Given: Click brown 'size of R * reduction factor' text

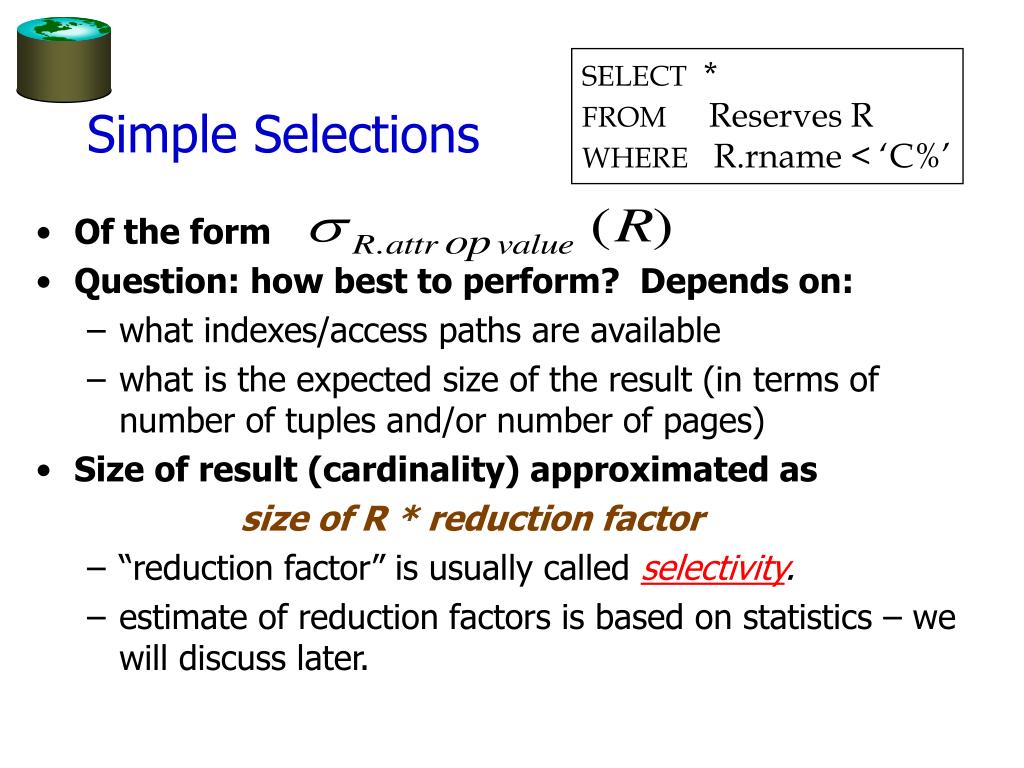Looking at the screenshot, I should [474, 519].
